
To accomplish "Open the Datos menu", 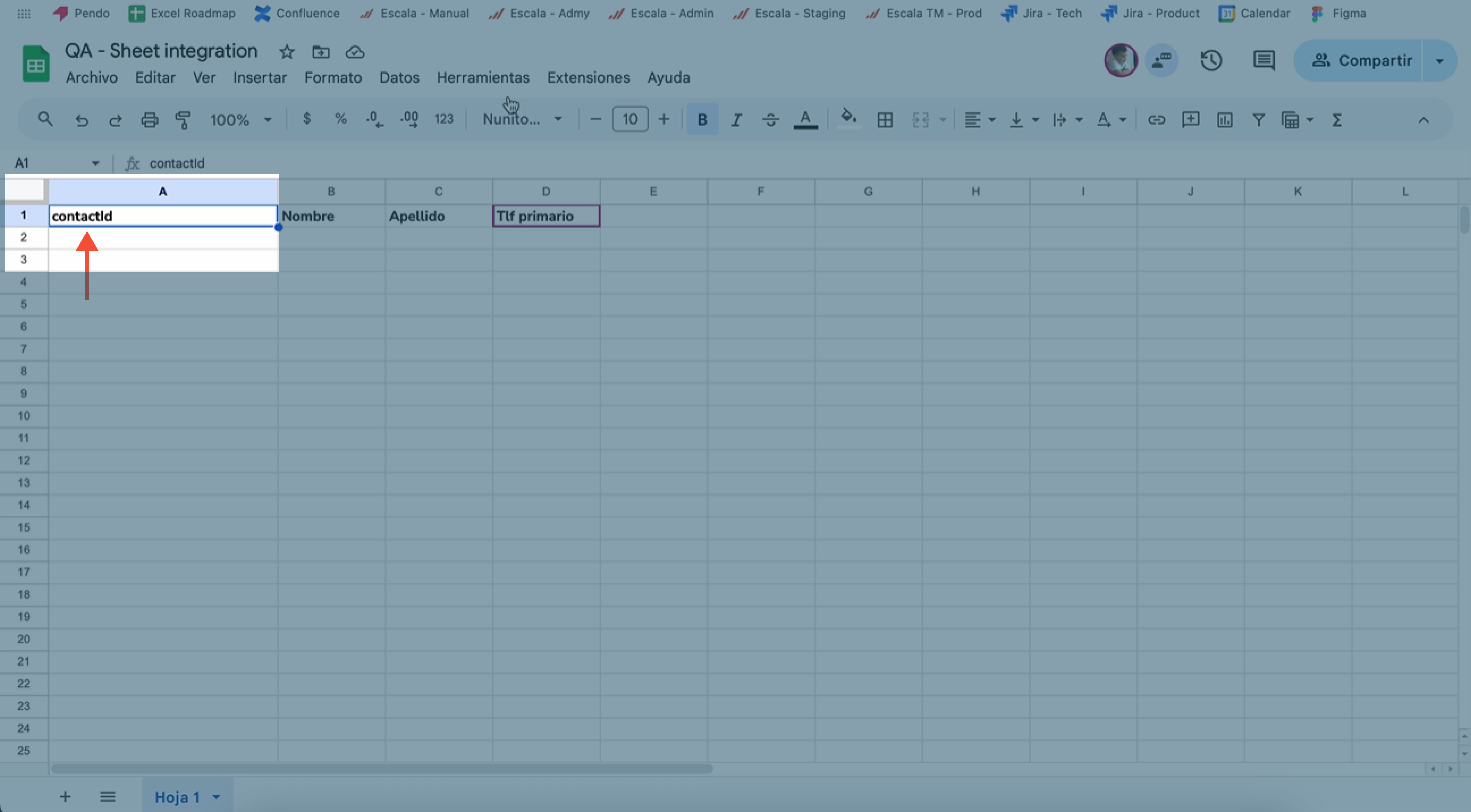I will (x=399, y=78).
